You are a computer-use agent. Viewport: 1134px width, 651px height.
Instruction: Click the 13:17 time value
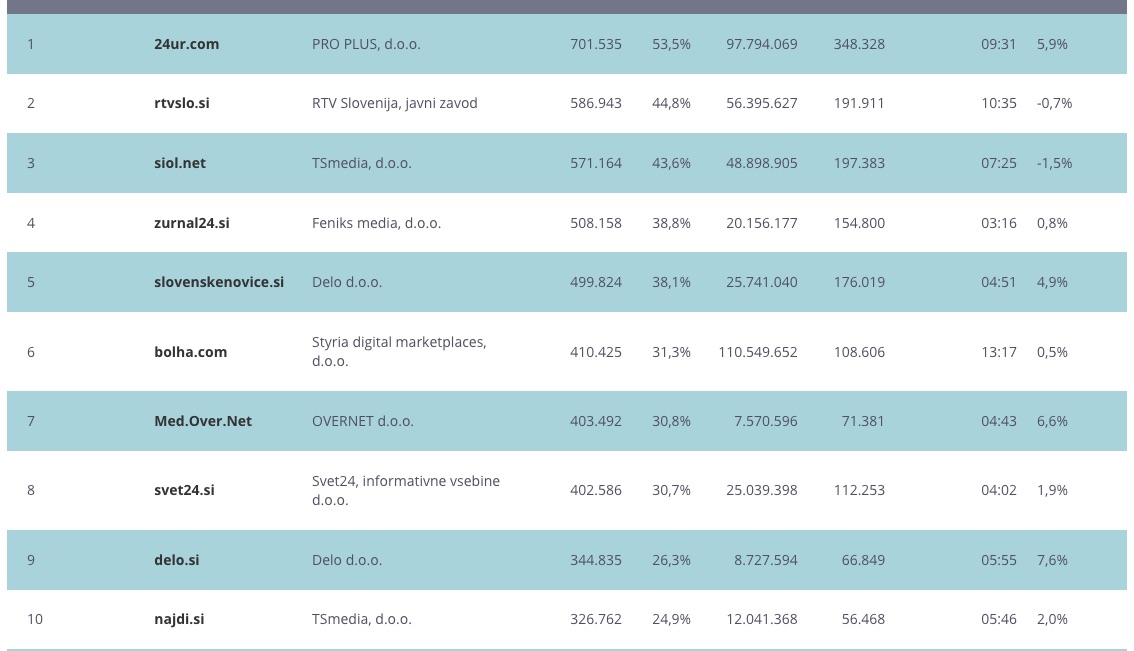point(999,352)
